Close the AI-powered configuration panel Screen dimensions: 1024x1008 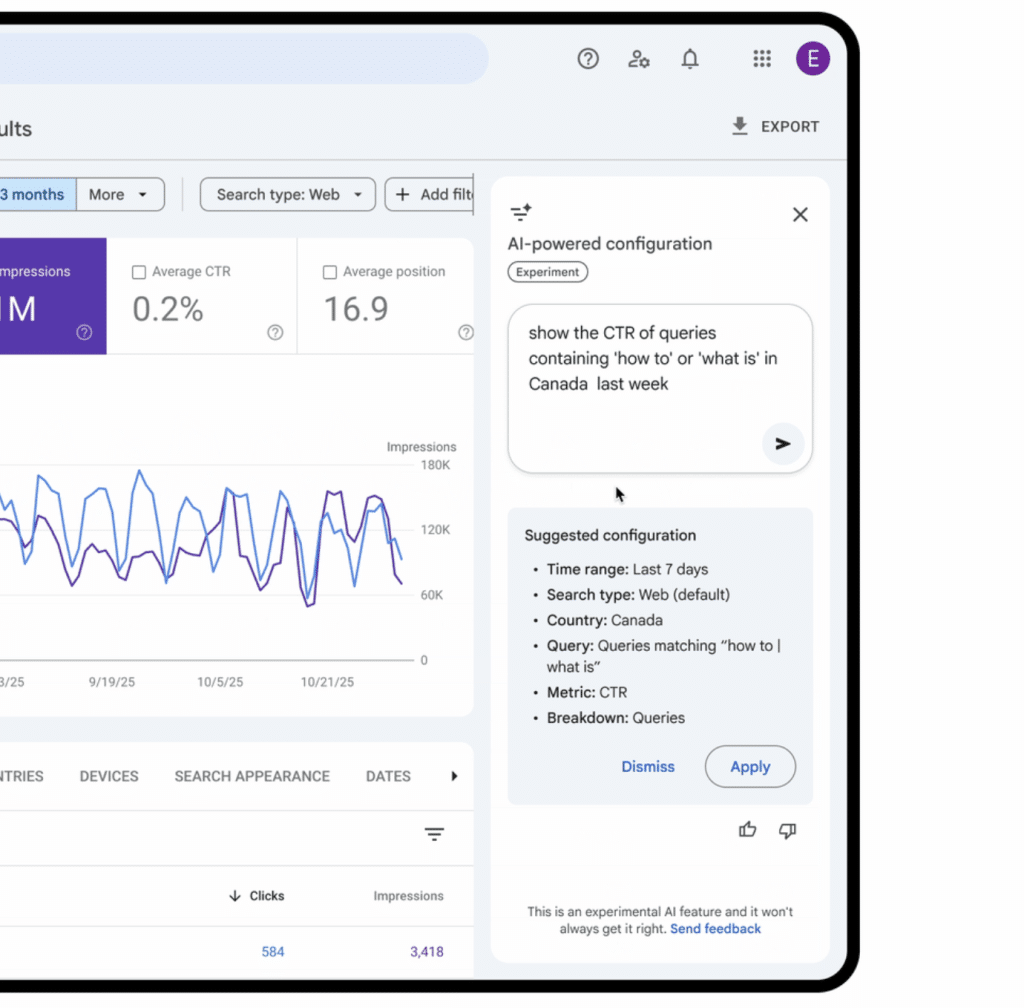tap(800, 214)
